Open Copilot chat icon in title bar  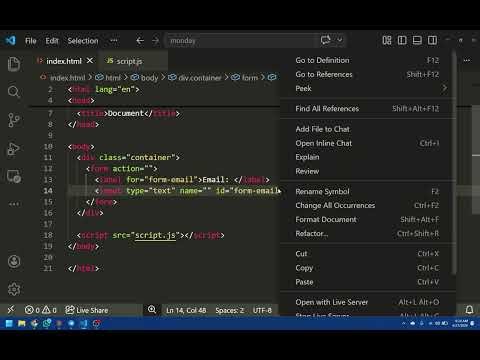326,40
